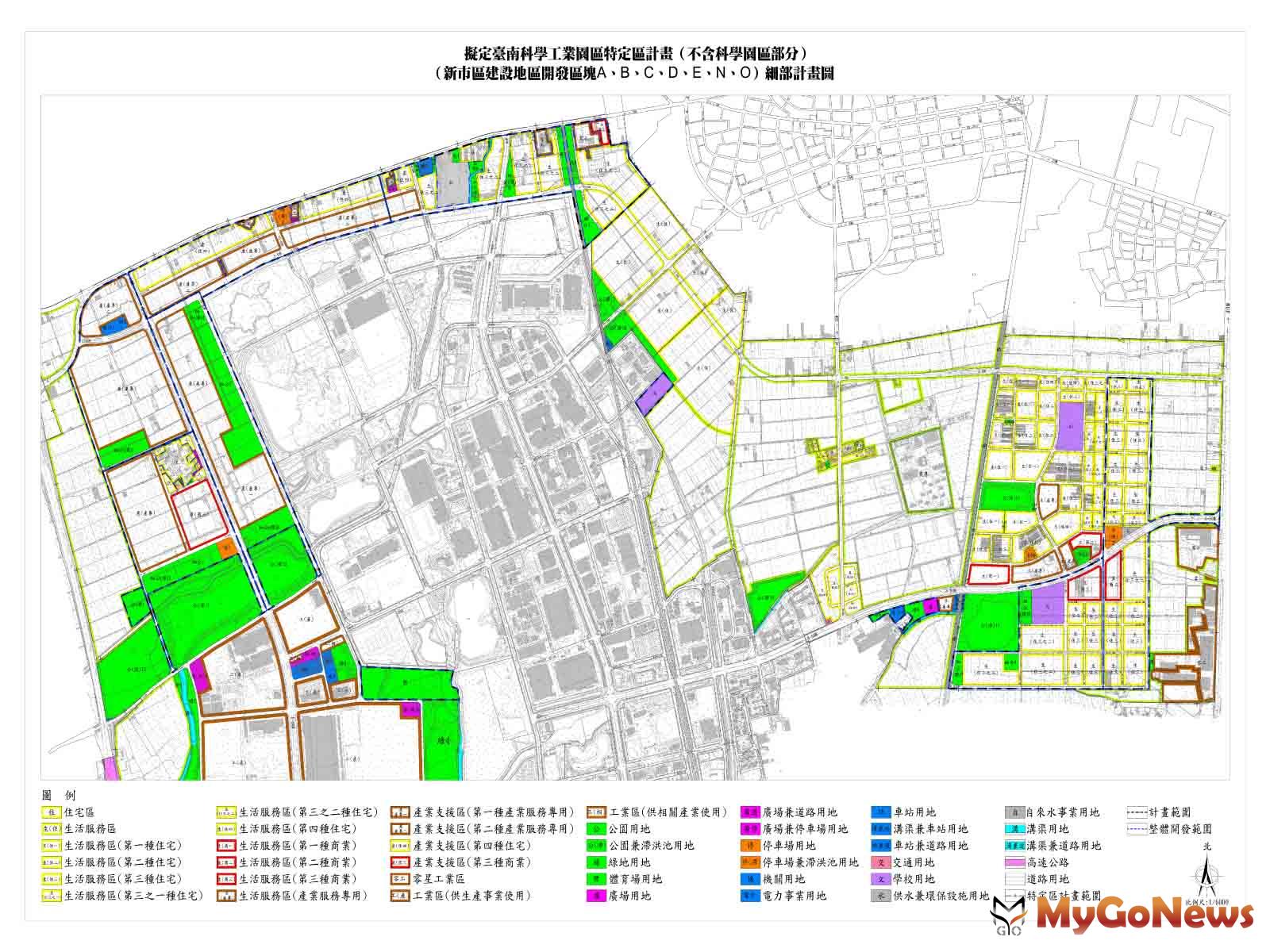Click the red 生活服務區(第二種商業) swatch
This screenshot has height=952, width=1270.
click(225, 862)
